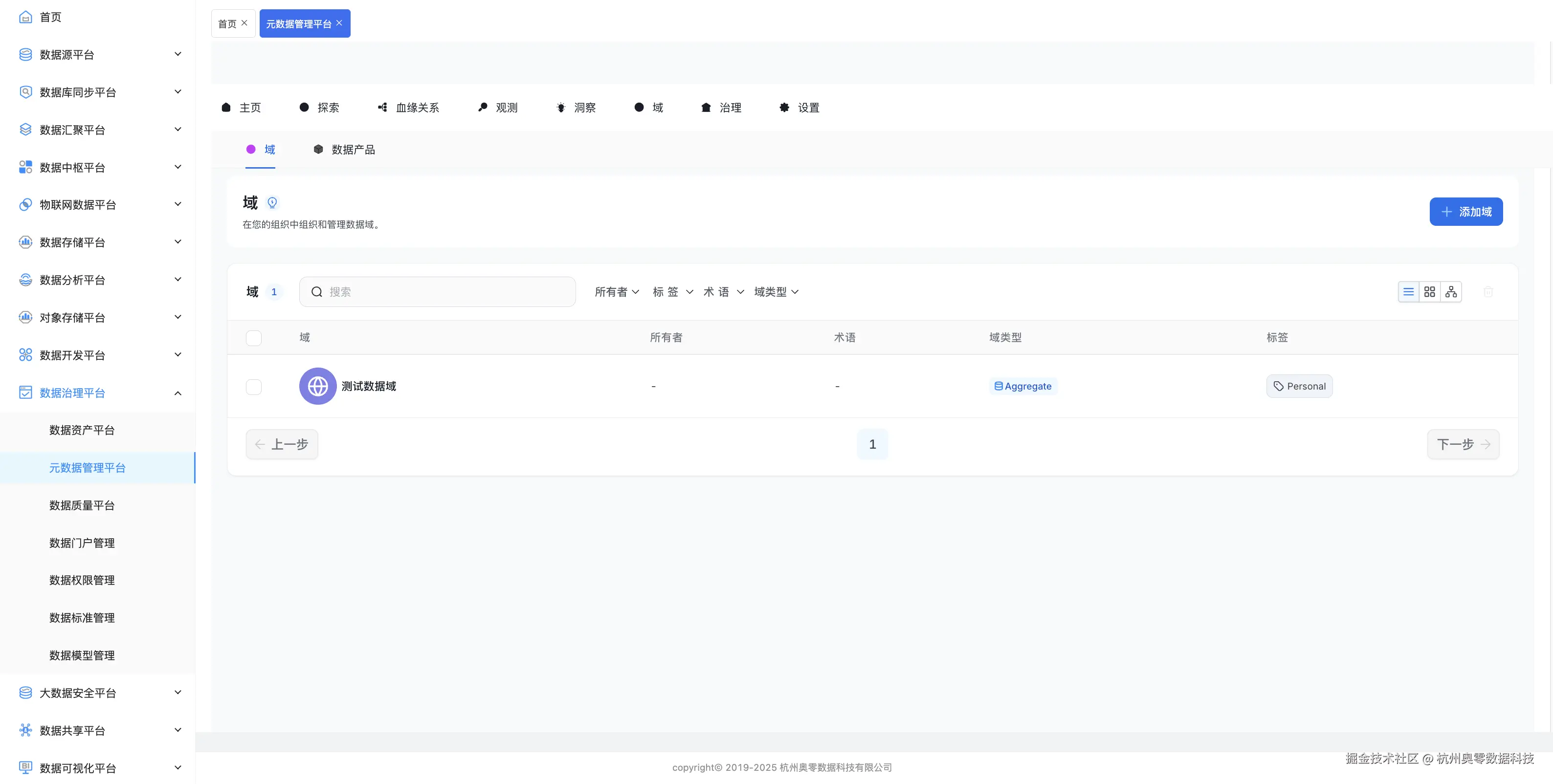
Task: Click the globe icon of 测试数据域
Action: tap(318, 386)
